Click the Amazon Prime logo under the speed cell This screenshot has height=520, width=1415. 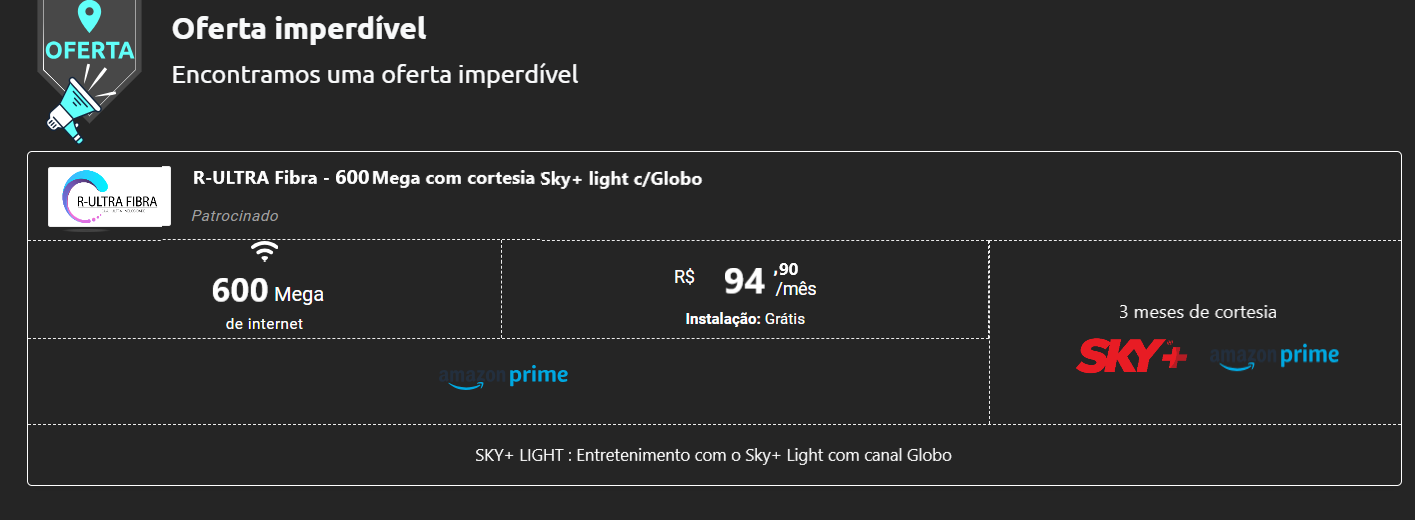(503, 377)
